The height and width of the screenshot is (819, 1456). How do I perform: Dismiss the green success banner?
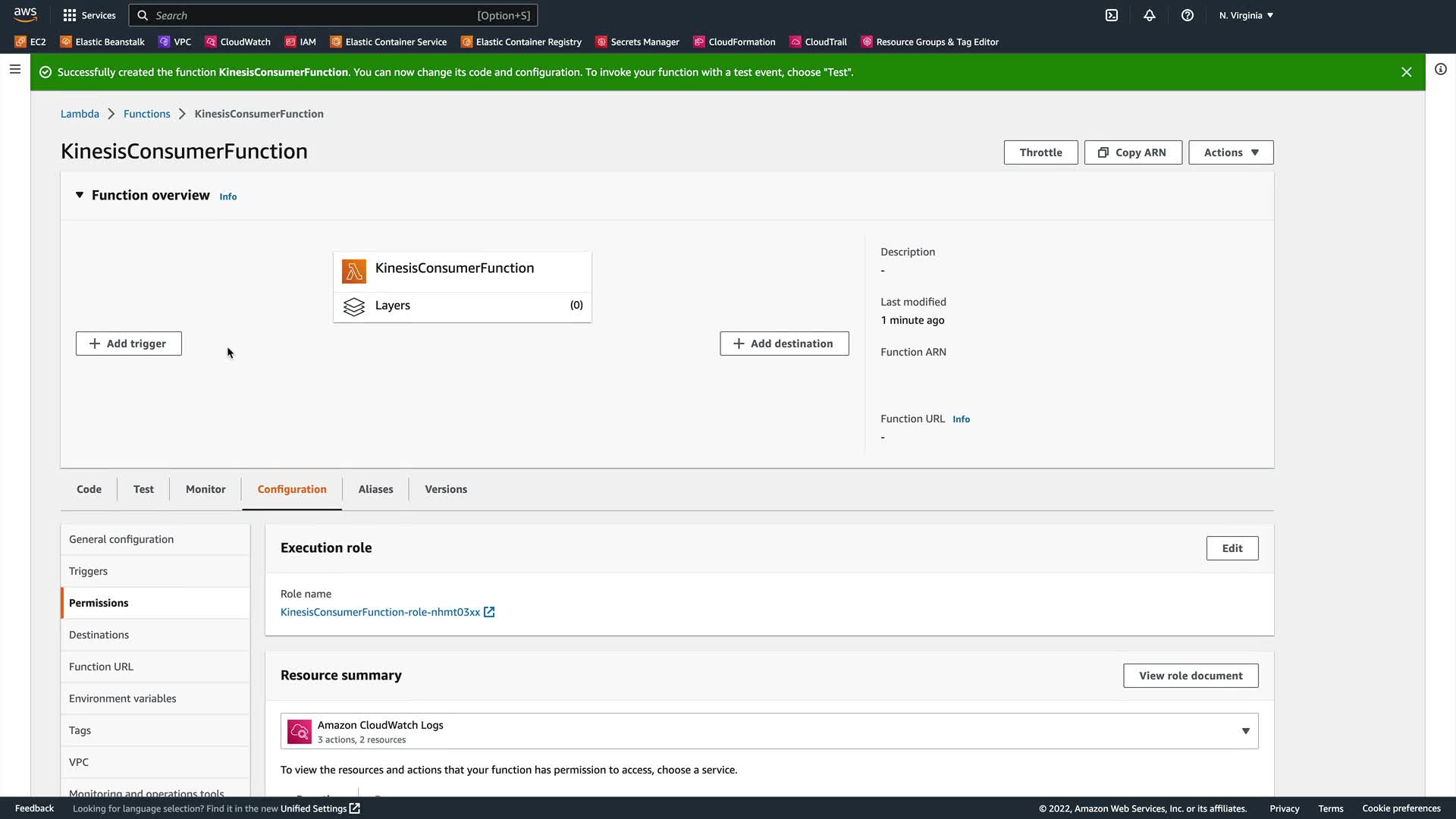tap(1406, 72)
